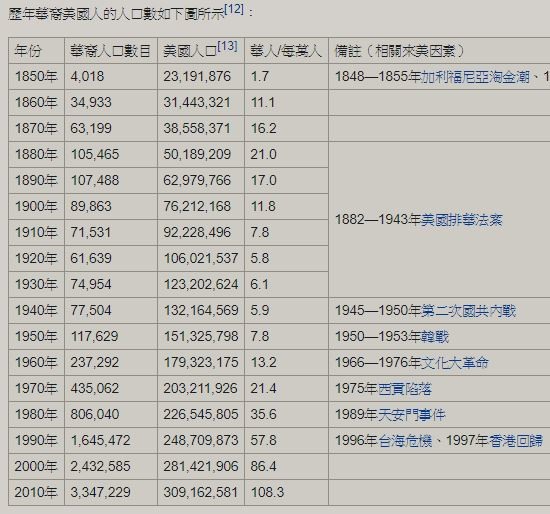
Task: Click the value 107,488
Action: [x=95, y=180]
